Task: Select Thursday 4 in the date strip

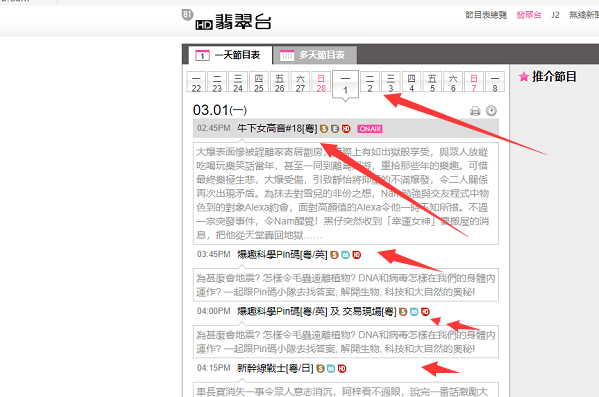Action: click(x=411, y=82)
